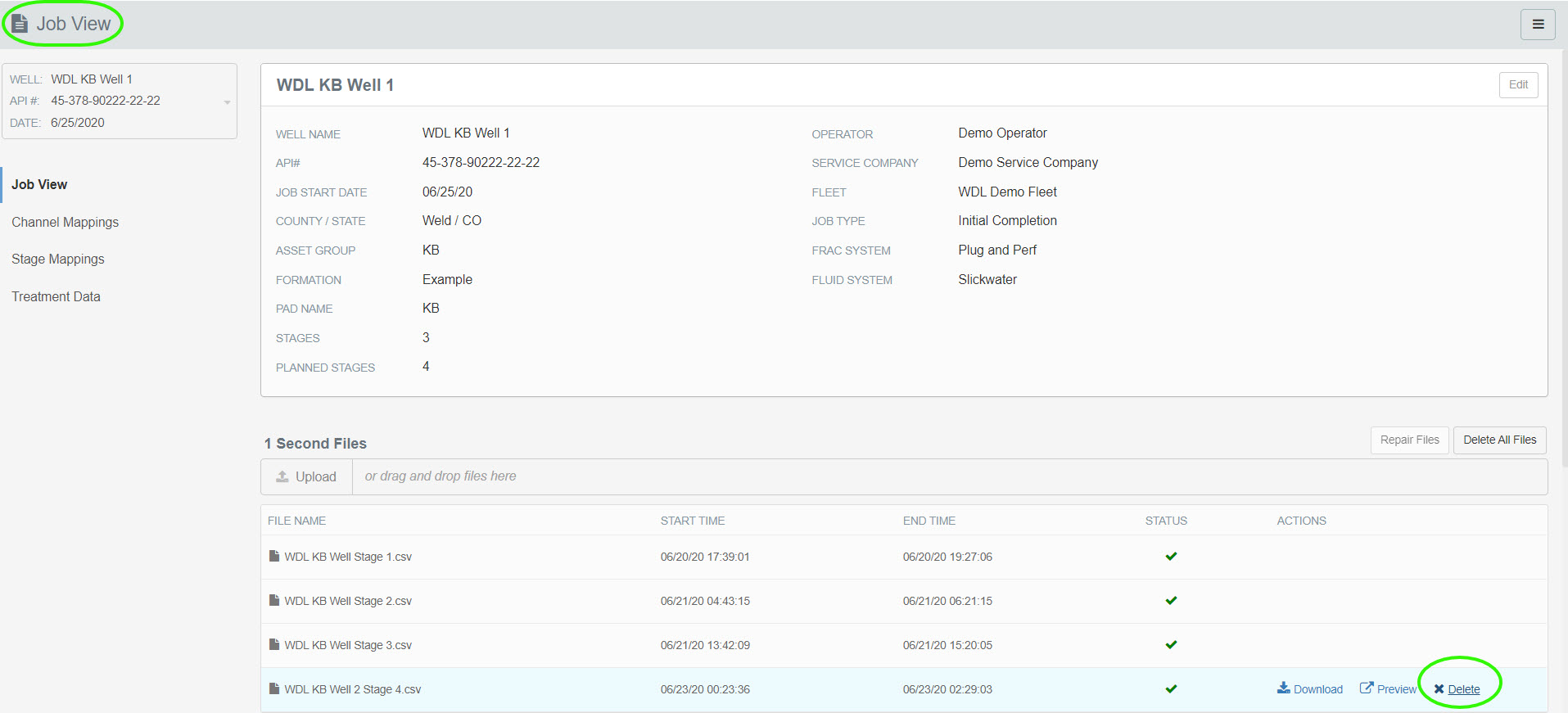The image size is (1568, 713).
Task: Click file icon for WDL KB Well Stage 1.csv
Action: pos(274,557)
